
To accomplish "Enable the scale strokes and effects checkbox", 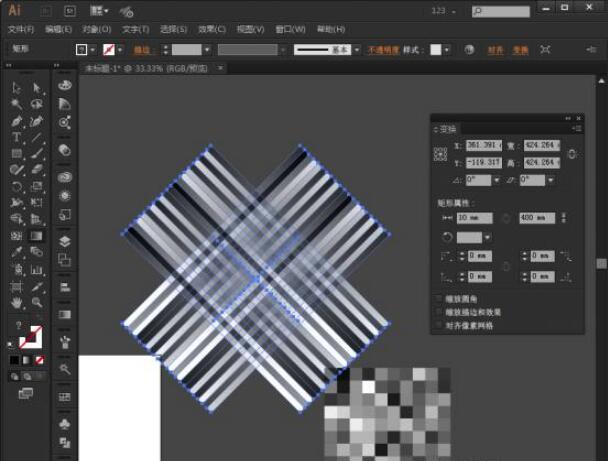I will point(439,312).
